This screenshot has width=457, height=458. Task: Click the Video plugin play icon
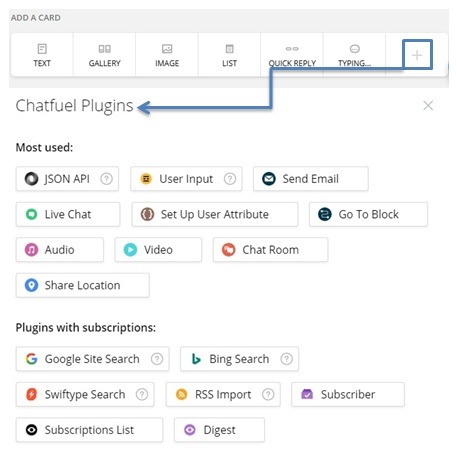point(130,250)
